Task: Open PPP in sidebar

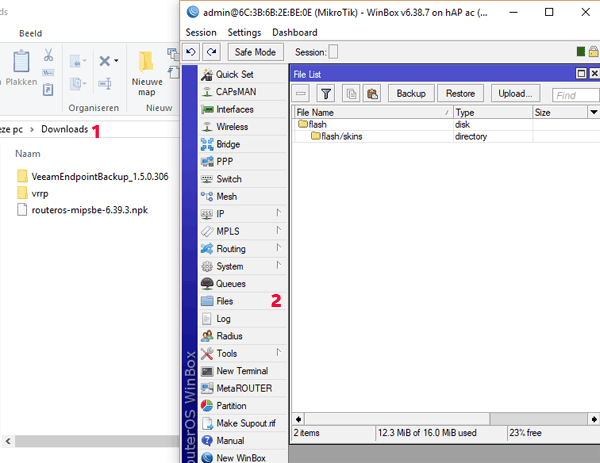Action: 243,161
